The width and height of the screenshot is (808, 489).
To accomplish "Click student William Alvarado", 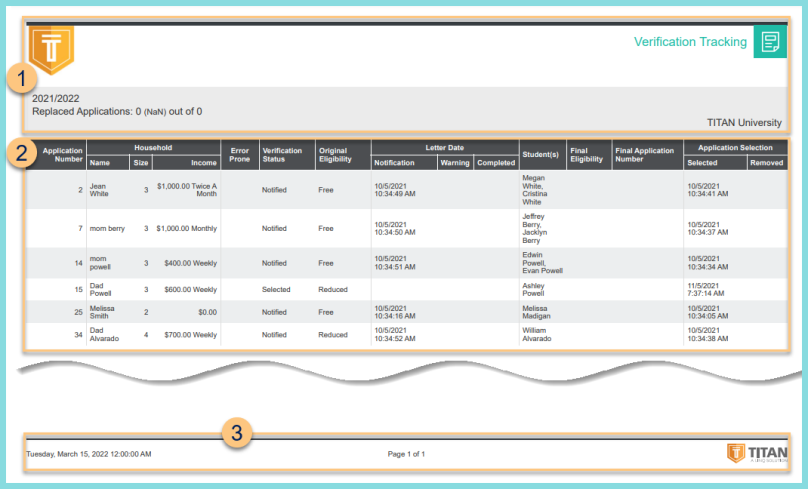I will (536, 334).
